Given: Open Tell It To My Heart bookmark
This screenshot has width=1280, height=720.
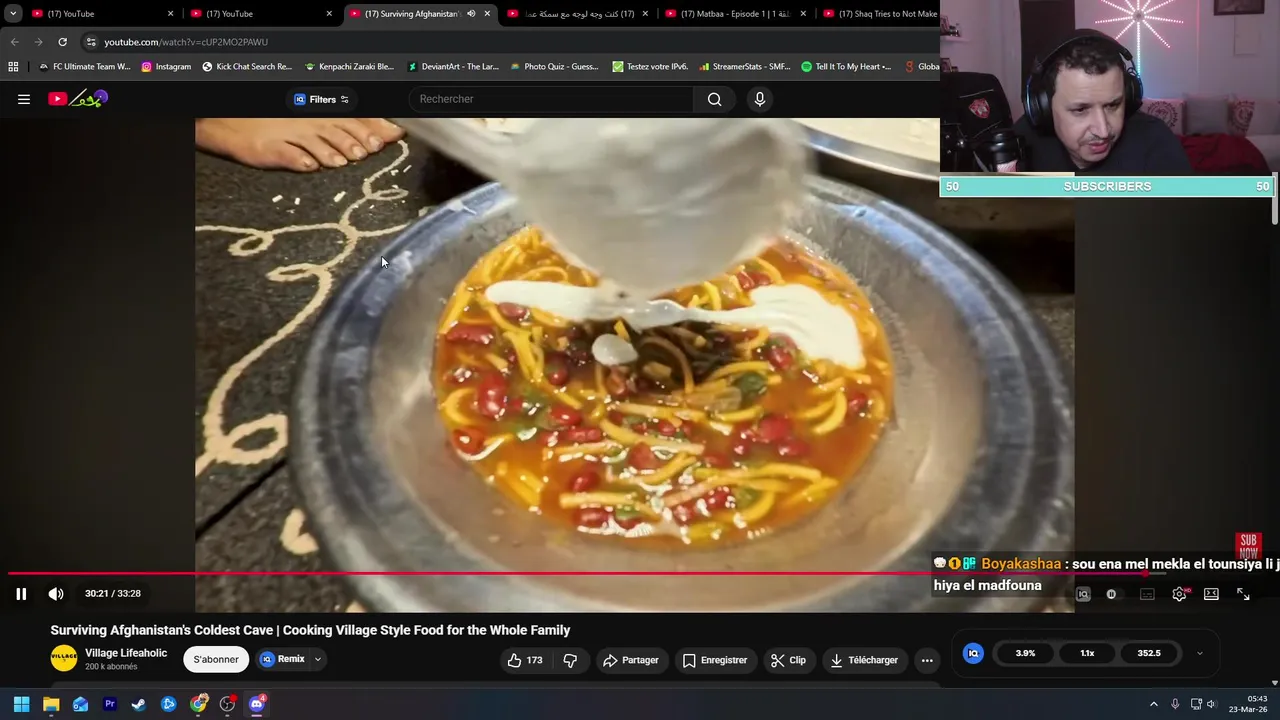Looking at the screenshot, I should click(x=847, y=67).
